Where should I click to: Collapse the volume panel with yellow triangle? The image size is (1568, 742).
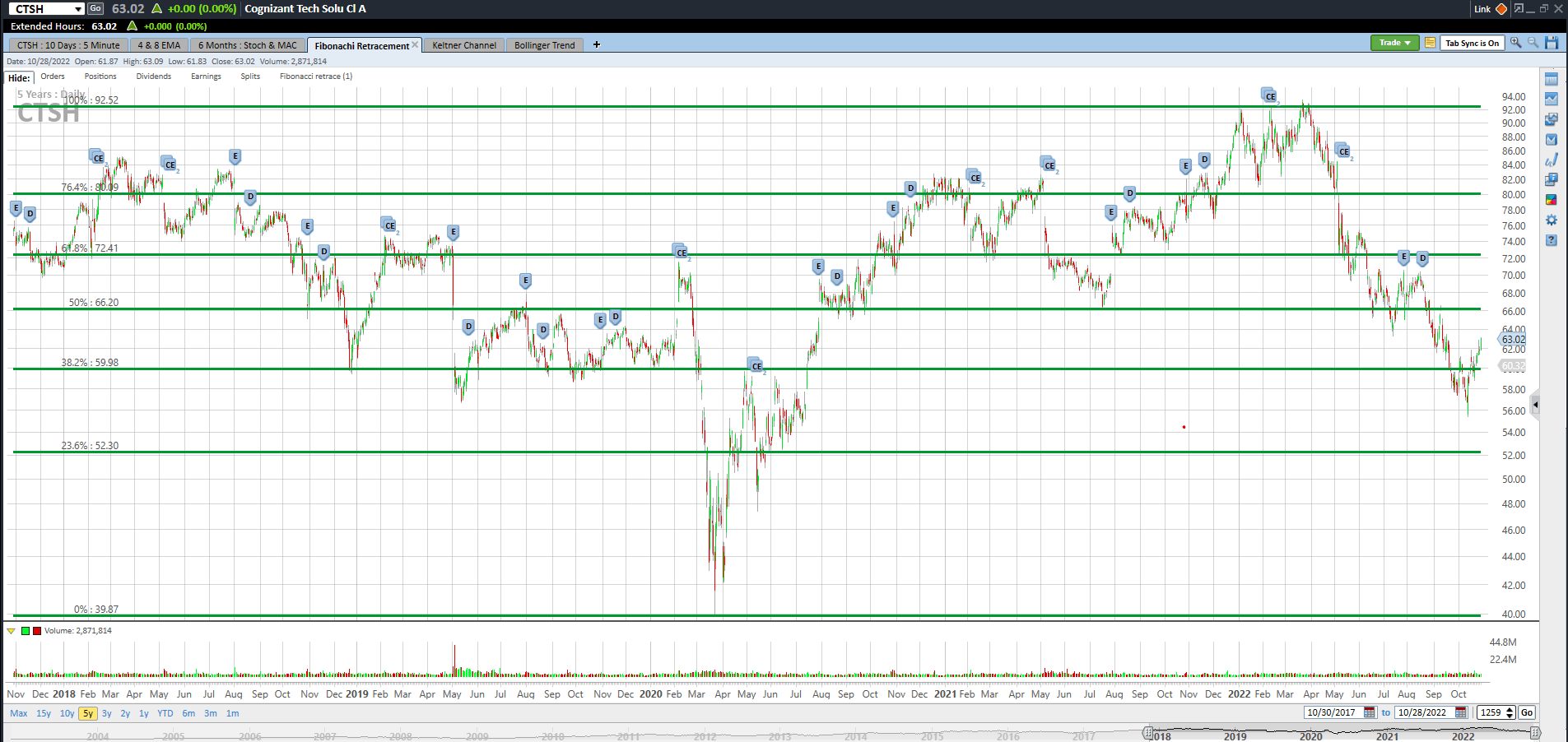tap(11, 631)
